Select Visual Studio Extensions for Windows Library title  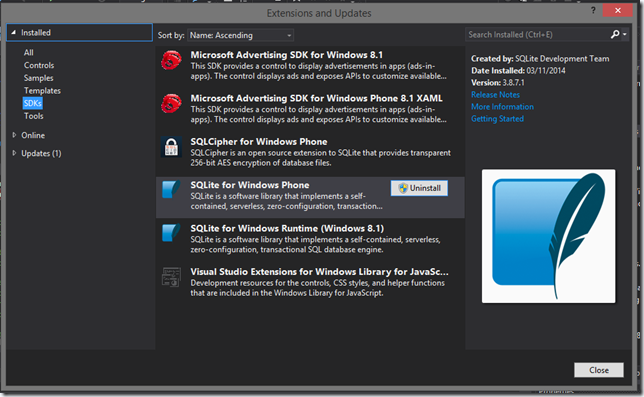pos(319,272)
